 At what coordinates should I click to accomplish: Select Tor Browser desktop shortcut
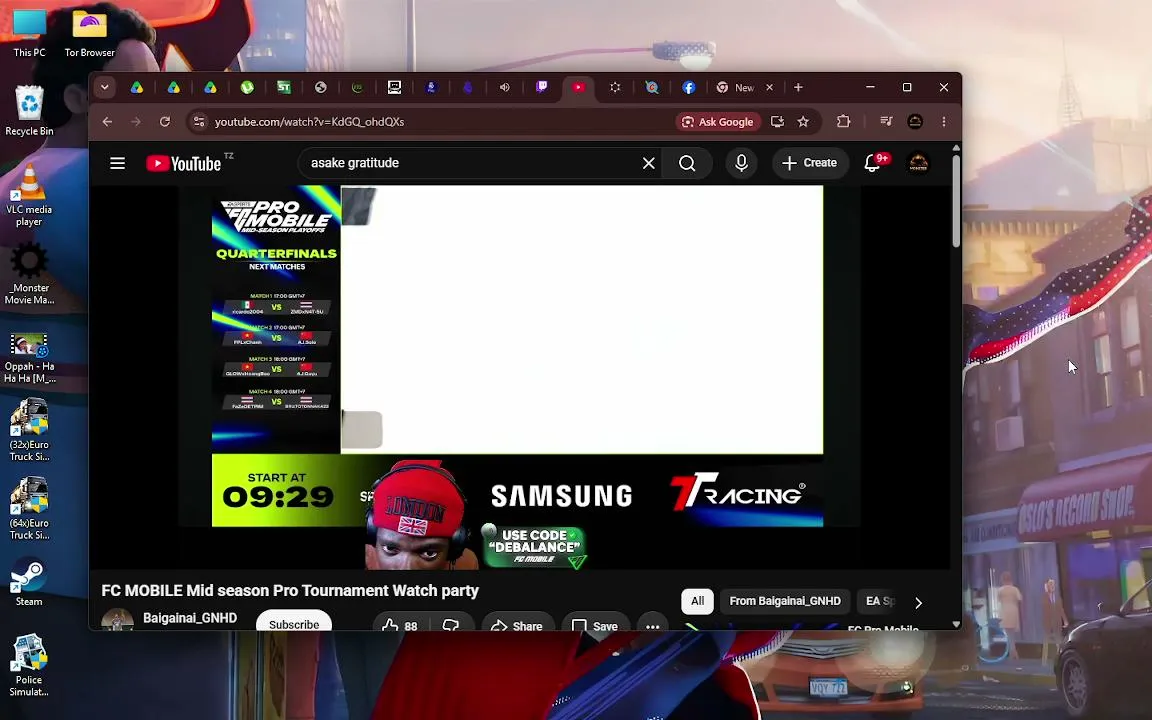(x=90, y=32)
